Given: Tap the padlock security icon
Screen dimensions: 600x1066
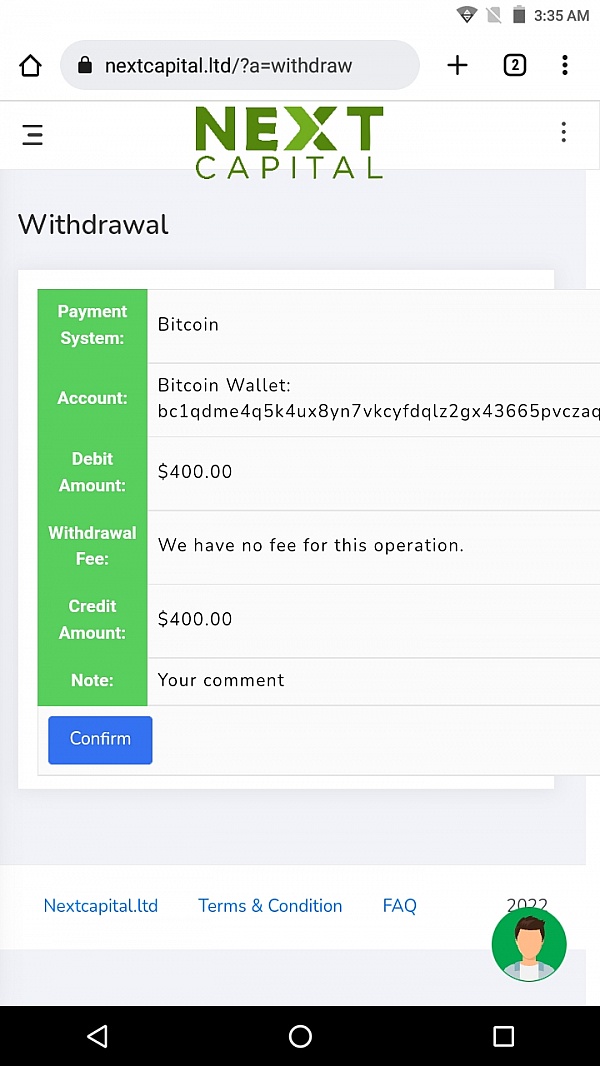Looking at the screenshot, I should [x=85, y=66].
